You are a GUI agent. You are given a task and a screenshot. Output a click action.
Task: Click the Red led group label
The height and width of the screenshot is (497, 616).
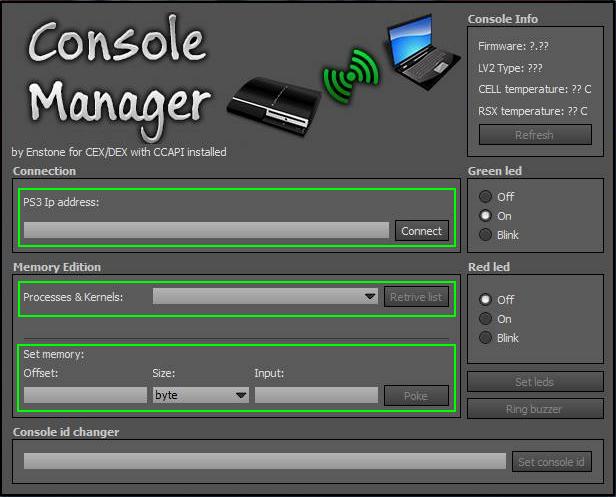point(489,267)
